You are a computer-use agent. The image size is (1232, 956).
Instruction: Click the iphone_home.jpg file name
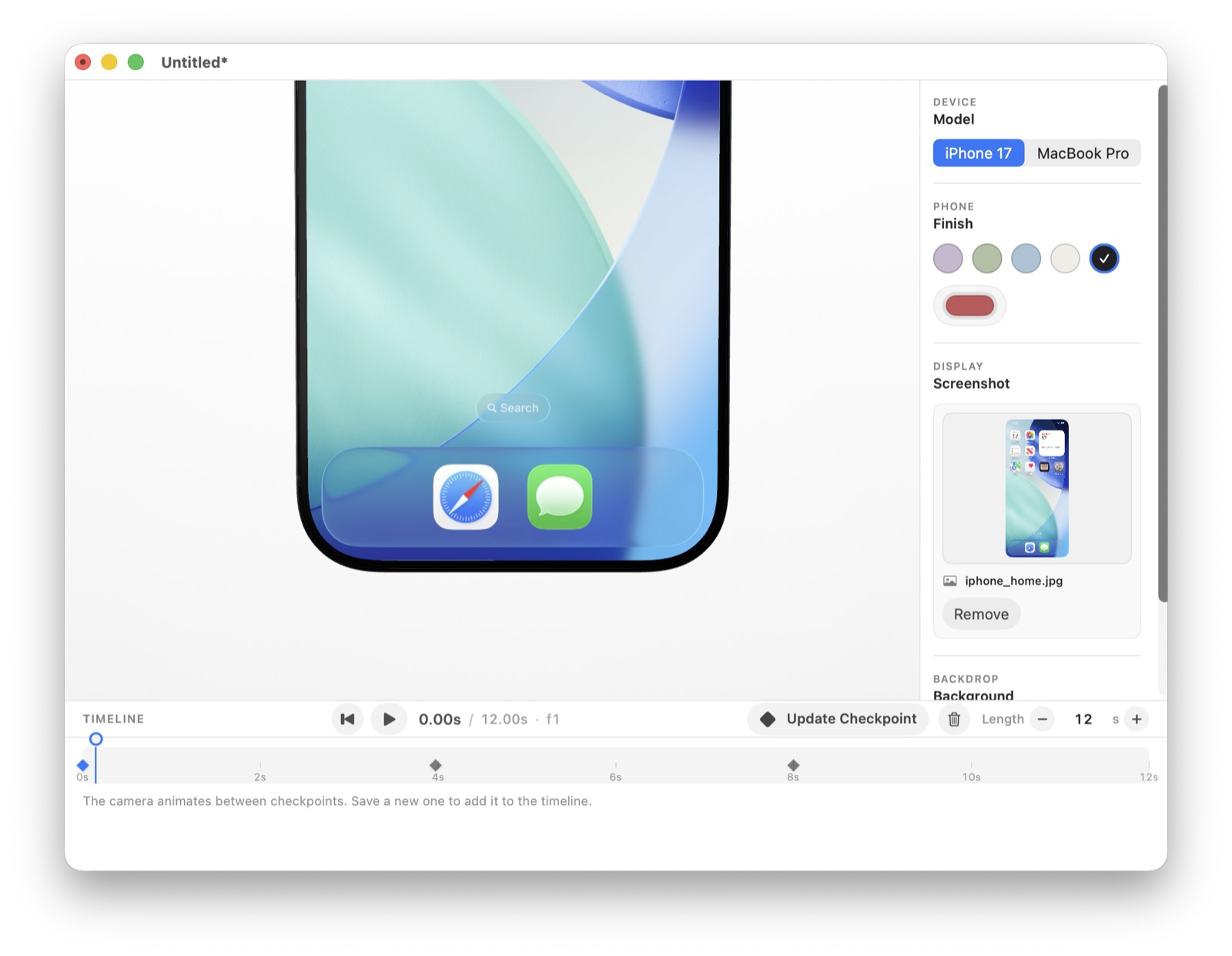click(x=1013, y=581)
